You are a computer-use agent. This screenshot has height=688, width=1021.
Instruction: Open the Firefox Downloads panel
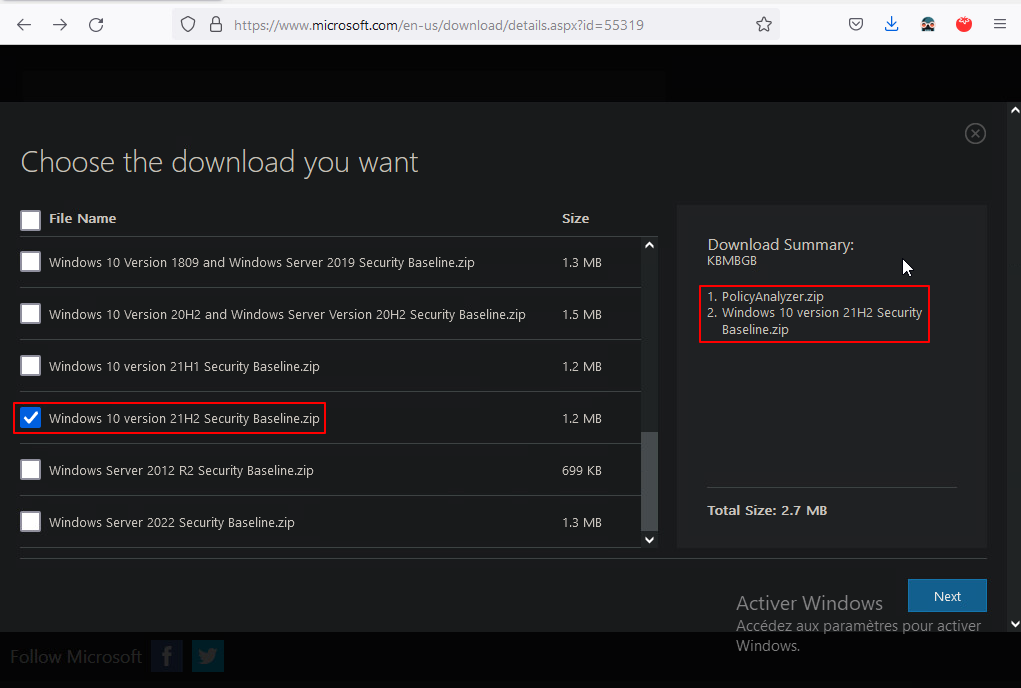pos(892,24)
